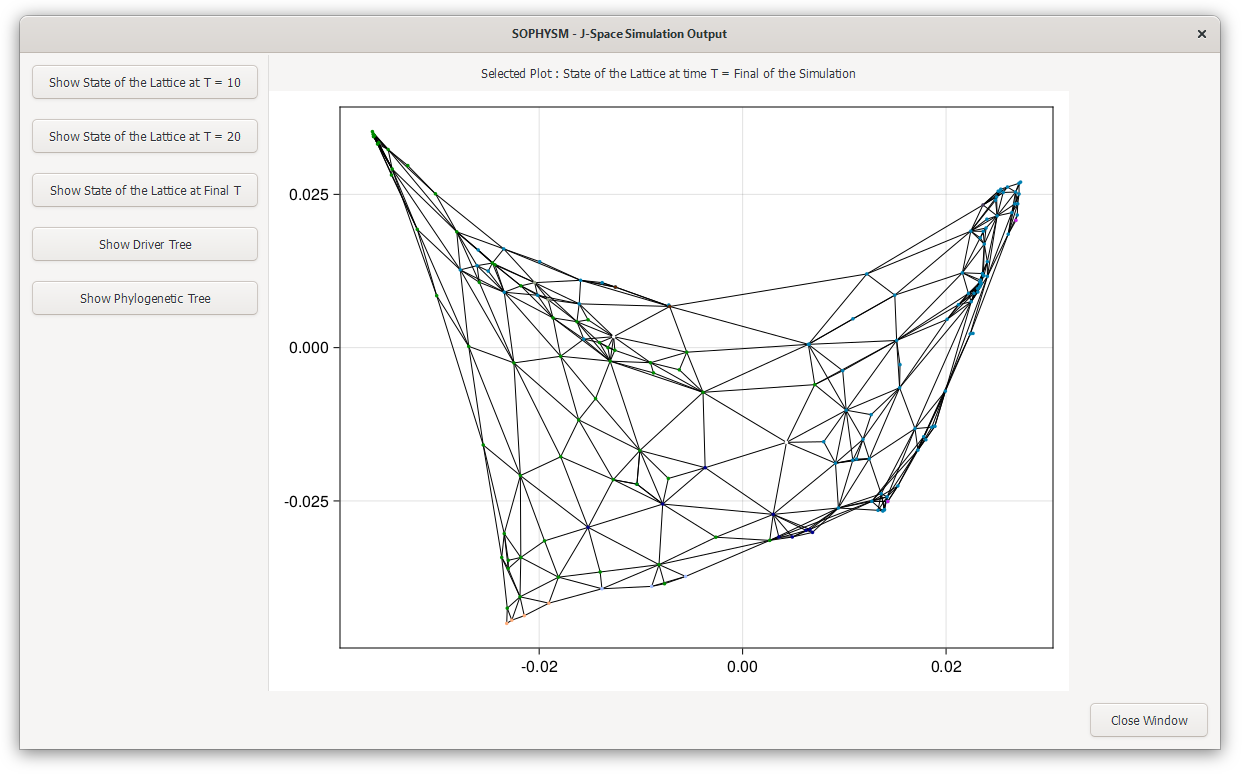The height and width of the screenshot is (774, 1243).
Task: Show lattice state at Final T
Action: pyautogui.click(x=145, y=190)
